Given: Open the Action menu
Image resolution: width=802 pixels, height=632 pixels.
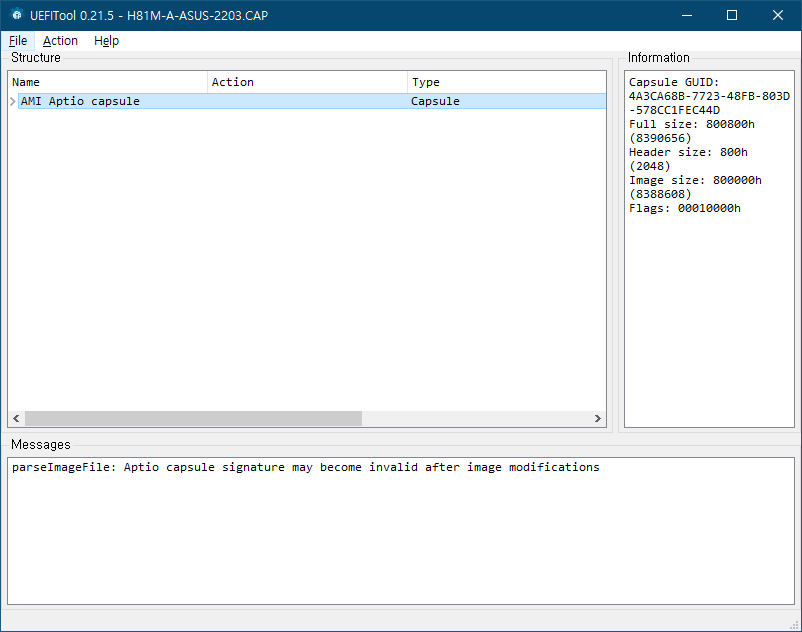Looking at the screenshot, I should click(60, 41).
